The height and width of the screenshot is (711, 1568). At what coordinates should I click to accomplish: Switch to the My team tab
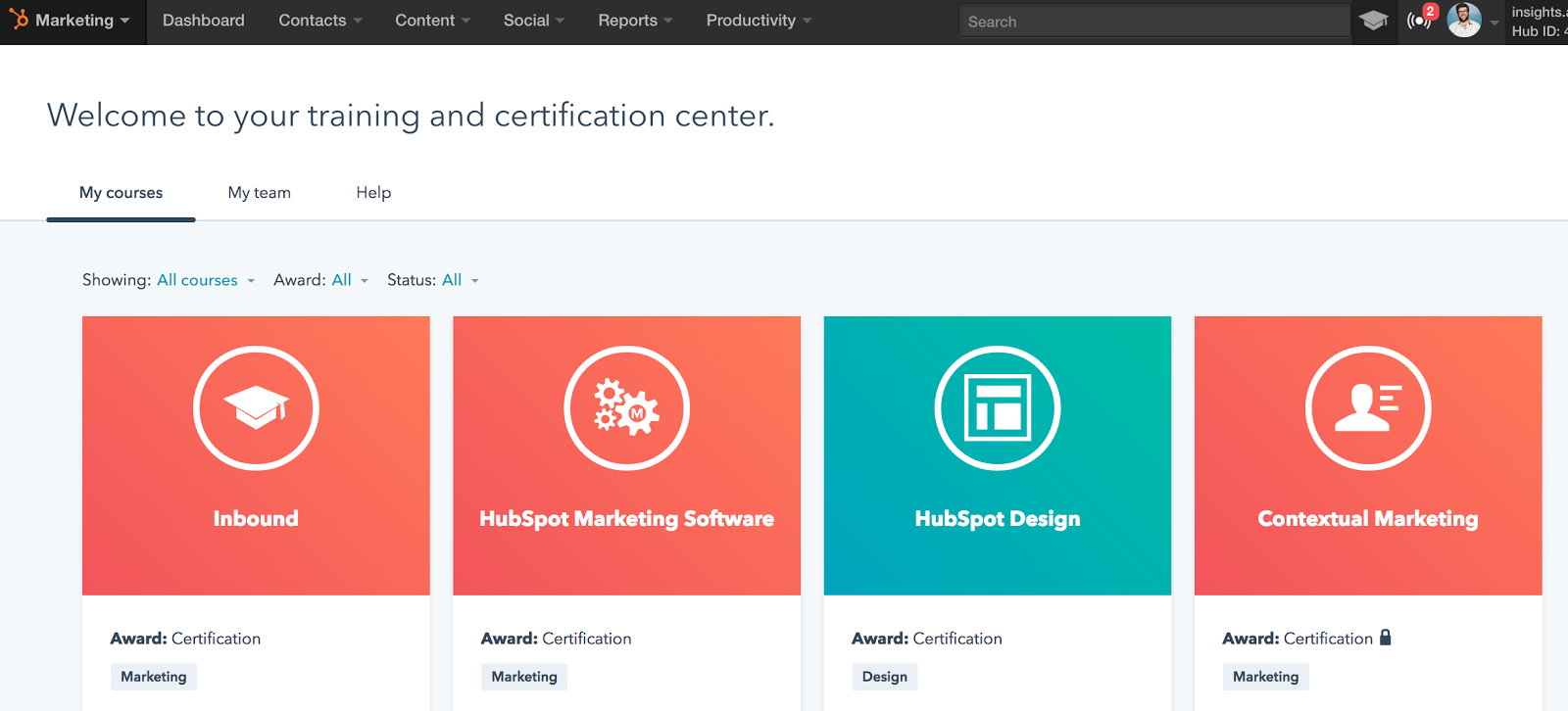260,193
